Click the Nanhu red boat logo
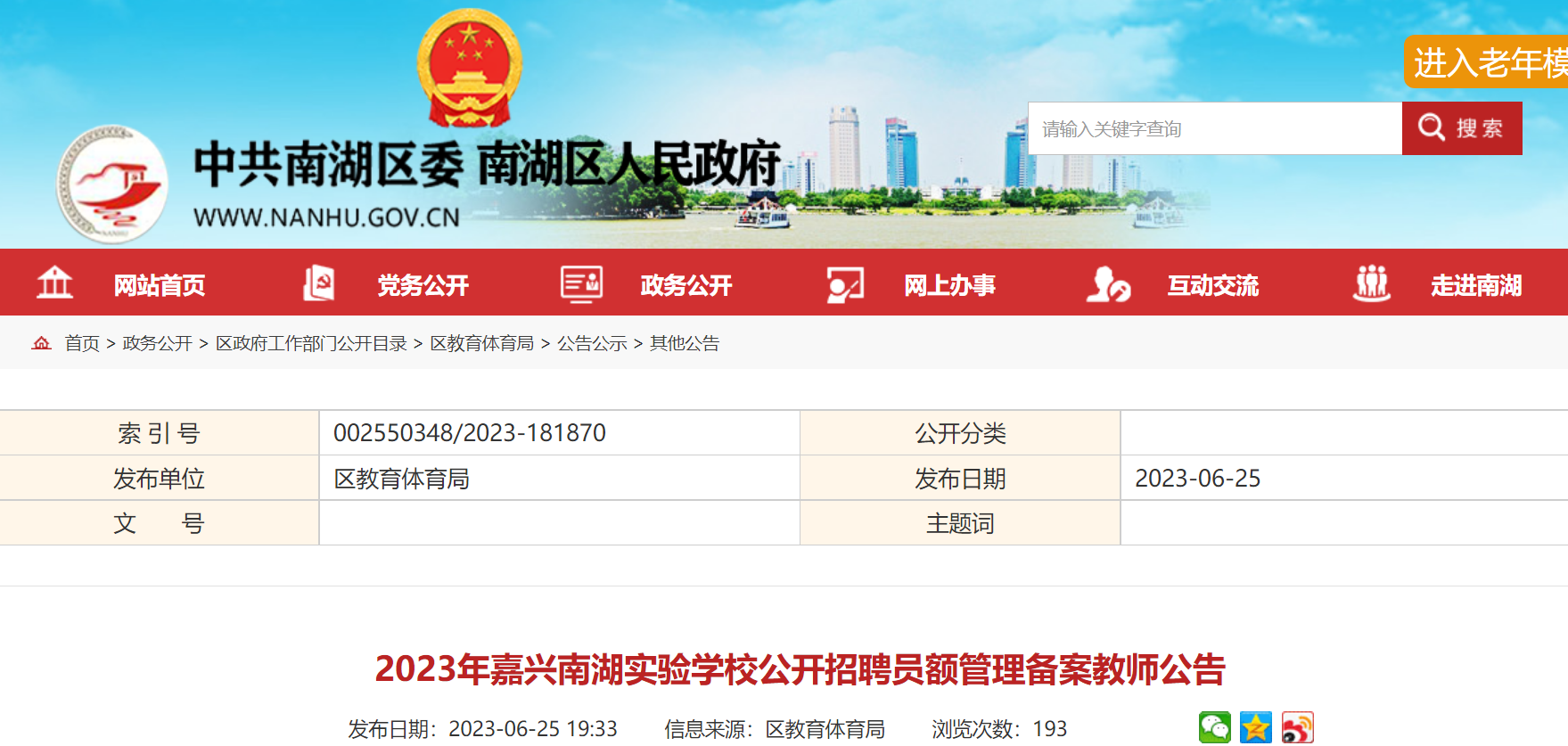 click(x=112, y=184)
